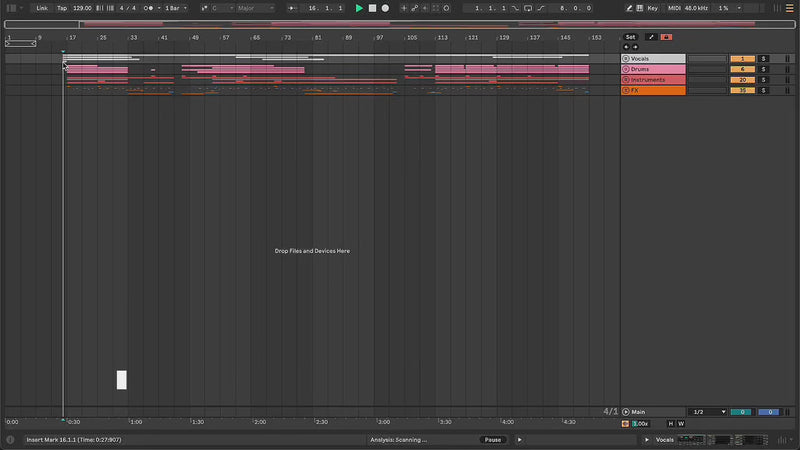Screen dimensions: 800x450
Task: Toggle the Instruments track activator
Action: tap(742, 80)
